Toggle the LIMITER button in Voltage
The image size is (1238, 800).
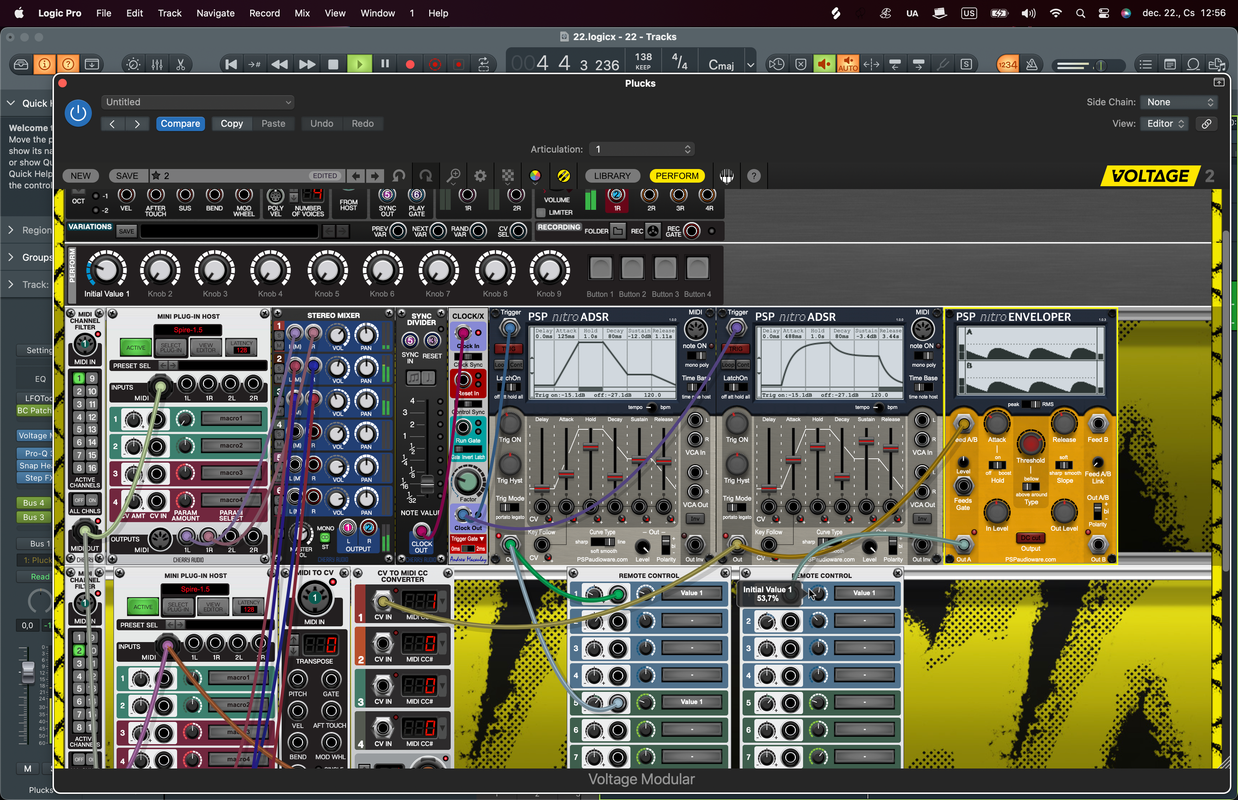tap(542, 213)
